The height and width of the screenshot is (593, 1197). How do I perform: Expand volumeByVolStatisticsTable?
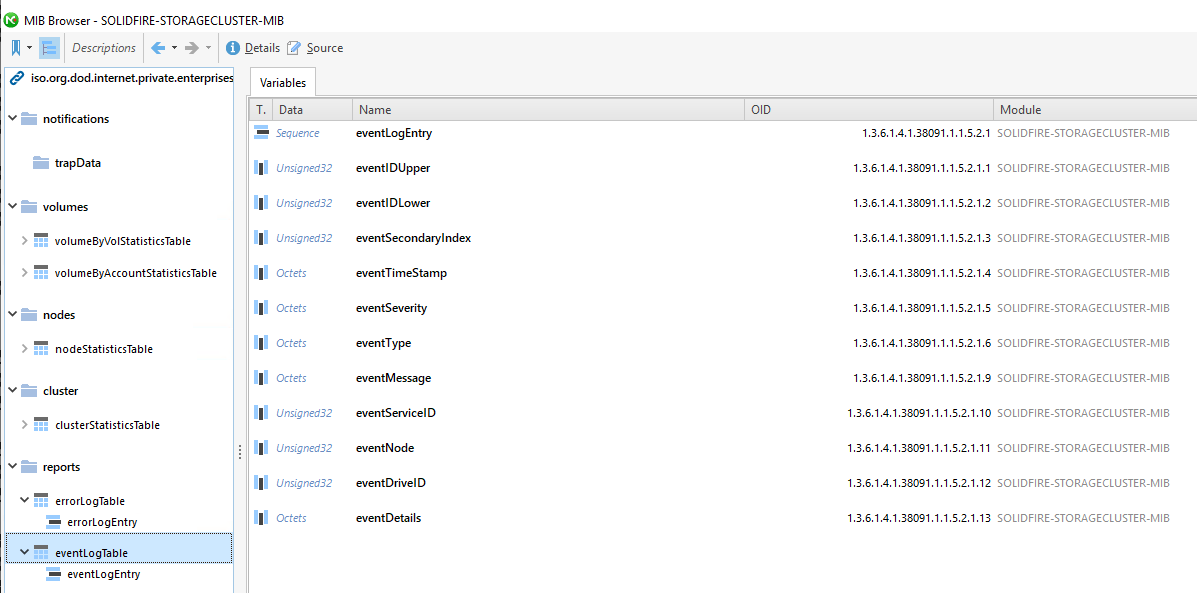point(25,240)
